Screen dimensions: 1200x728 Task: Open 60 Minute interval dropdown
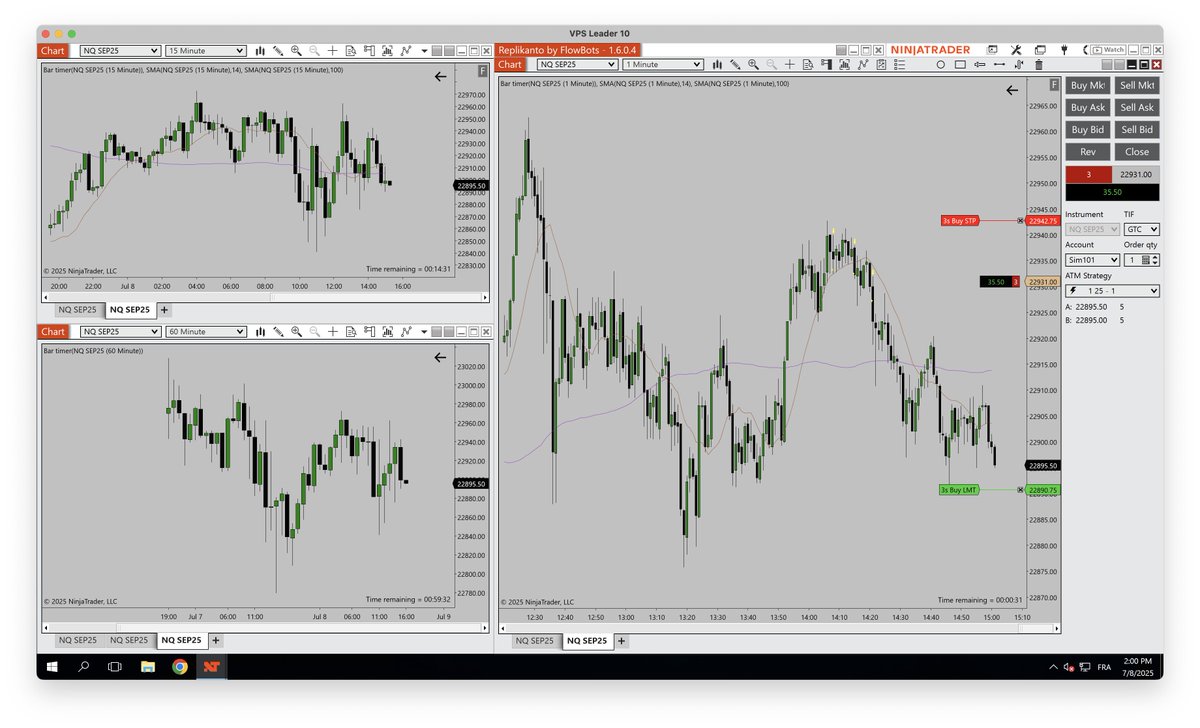tap(206, 331)
